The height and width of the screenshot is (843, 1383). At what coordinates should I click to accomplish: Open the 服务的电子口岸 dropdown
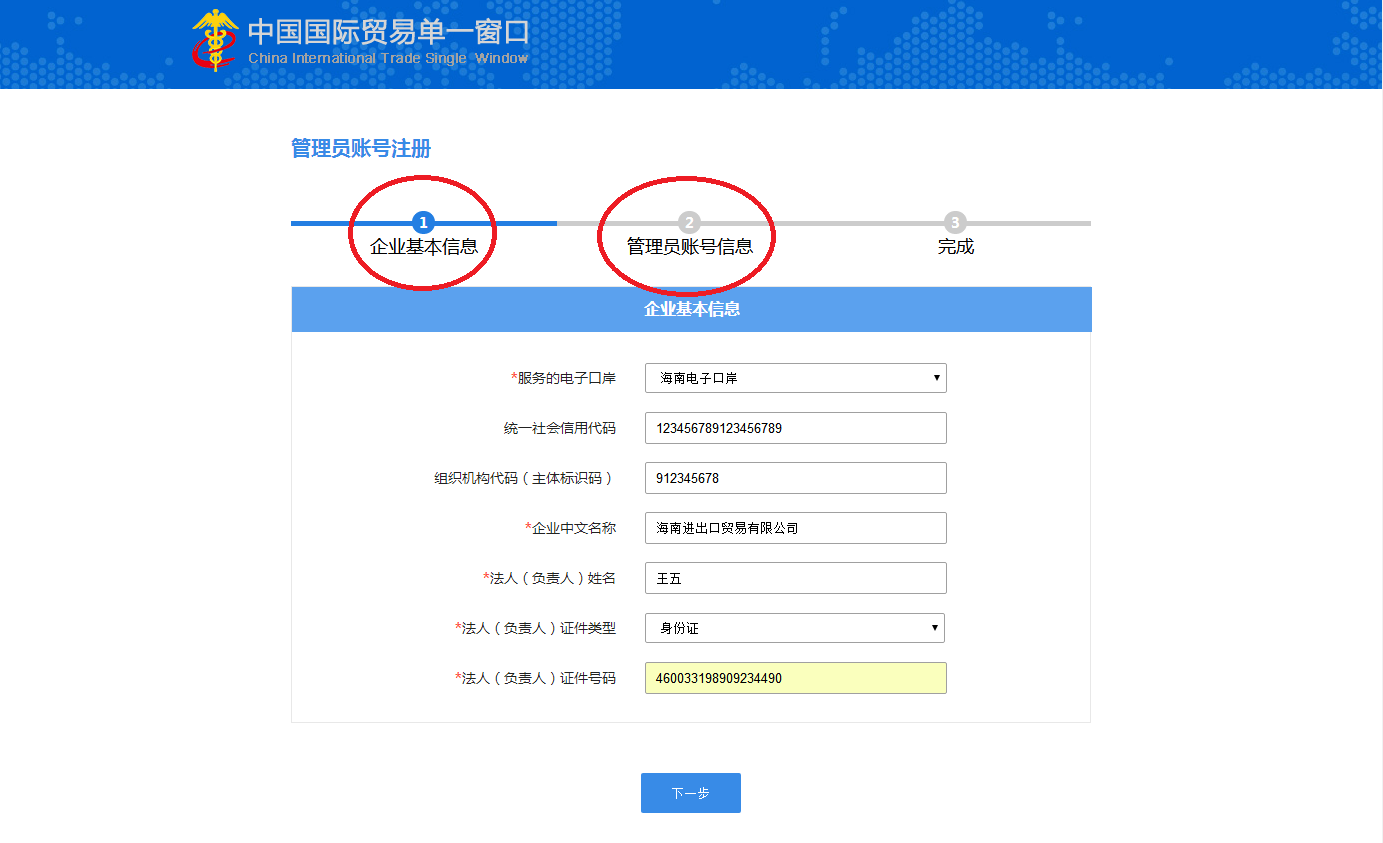[x=795, y=378]
